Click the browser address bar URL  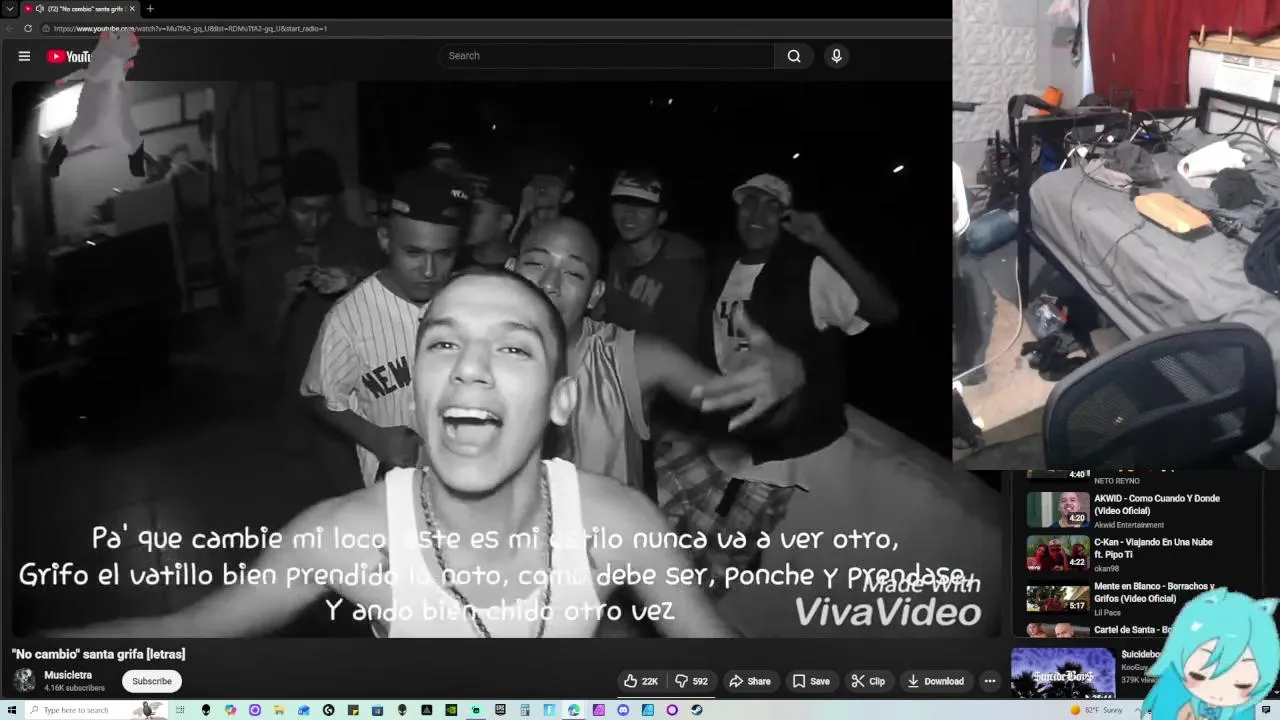tap(190, 28)
